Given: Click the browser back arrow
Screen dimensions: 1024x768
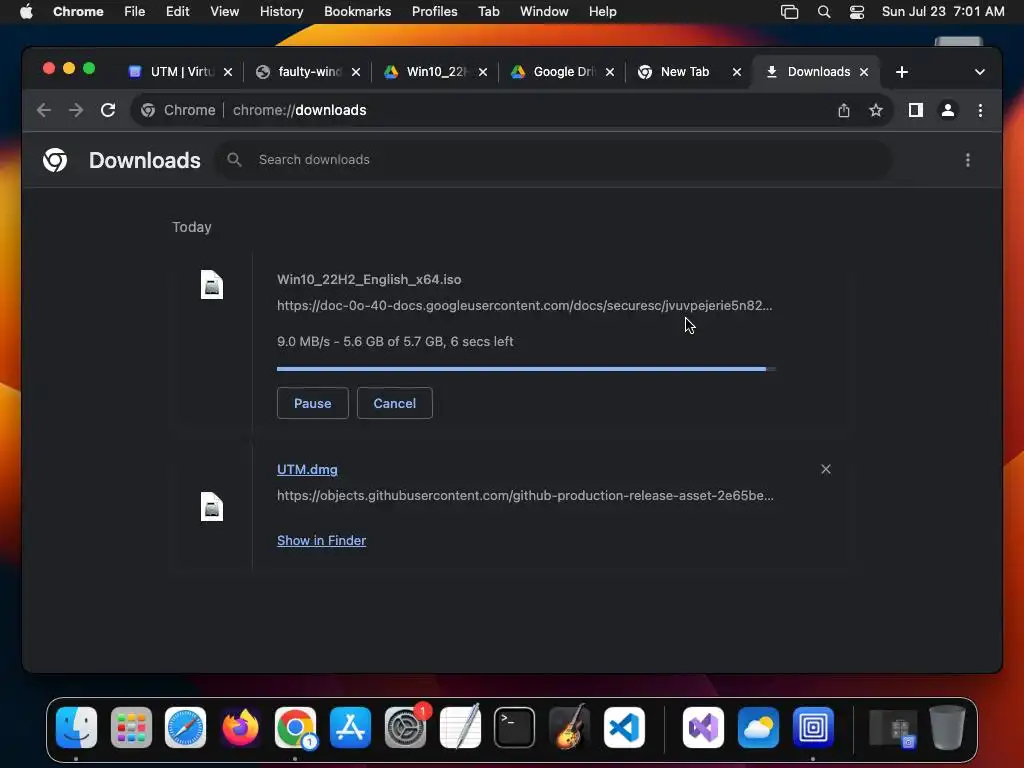Looking at the screenshot, I should 44,110.
